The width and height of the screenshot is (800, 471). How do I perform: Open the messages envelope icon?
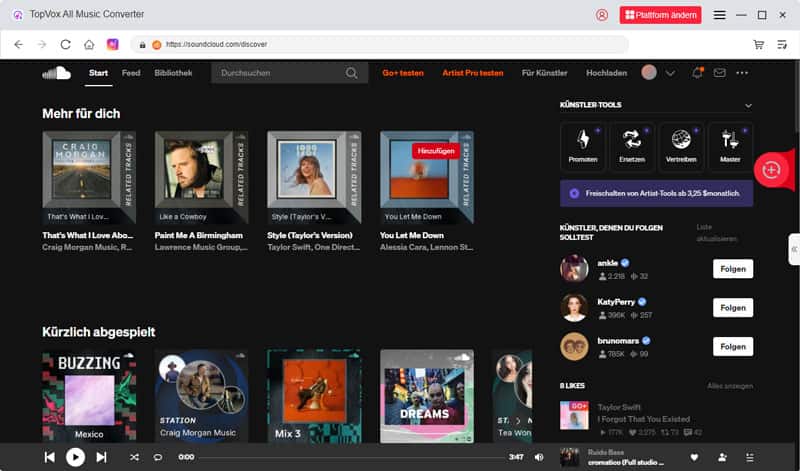click(719, 73)
